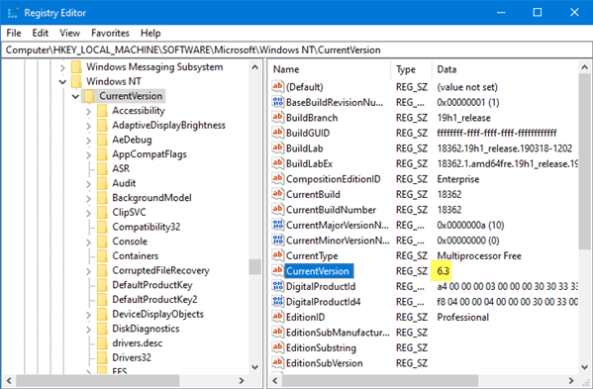Click the string icon of the (Default) value
Viewport: 593px width, 389px height.
278,87
